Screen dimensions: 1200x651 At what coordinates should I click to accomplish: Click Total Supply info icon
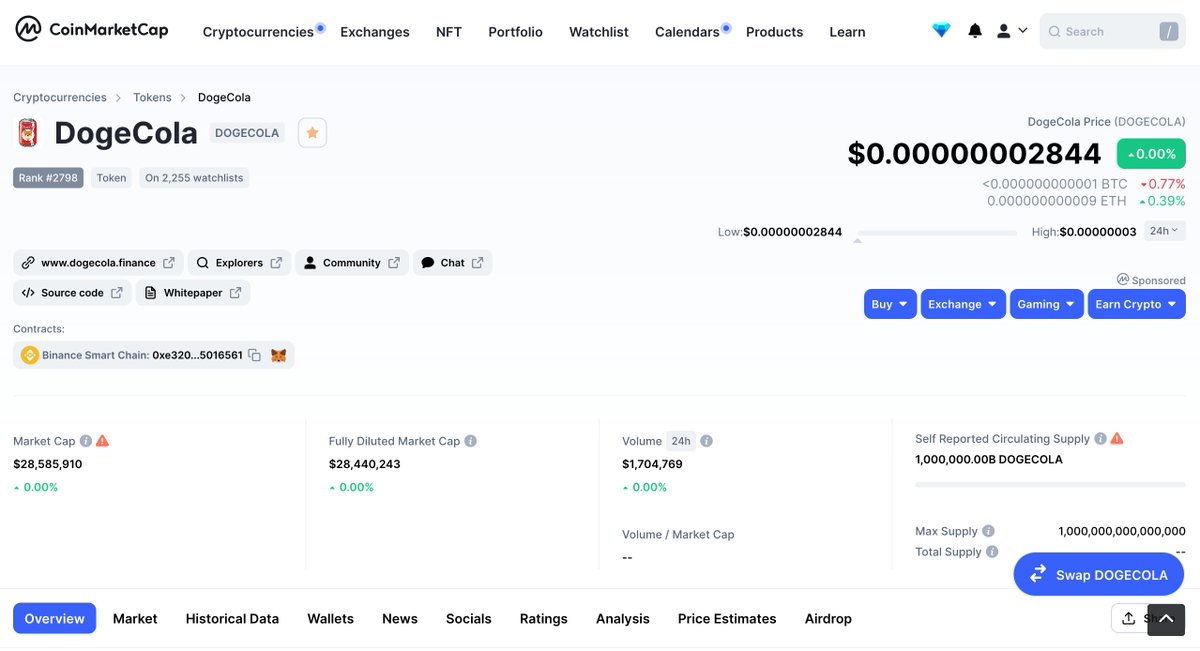[x=992, y=552]
